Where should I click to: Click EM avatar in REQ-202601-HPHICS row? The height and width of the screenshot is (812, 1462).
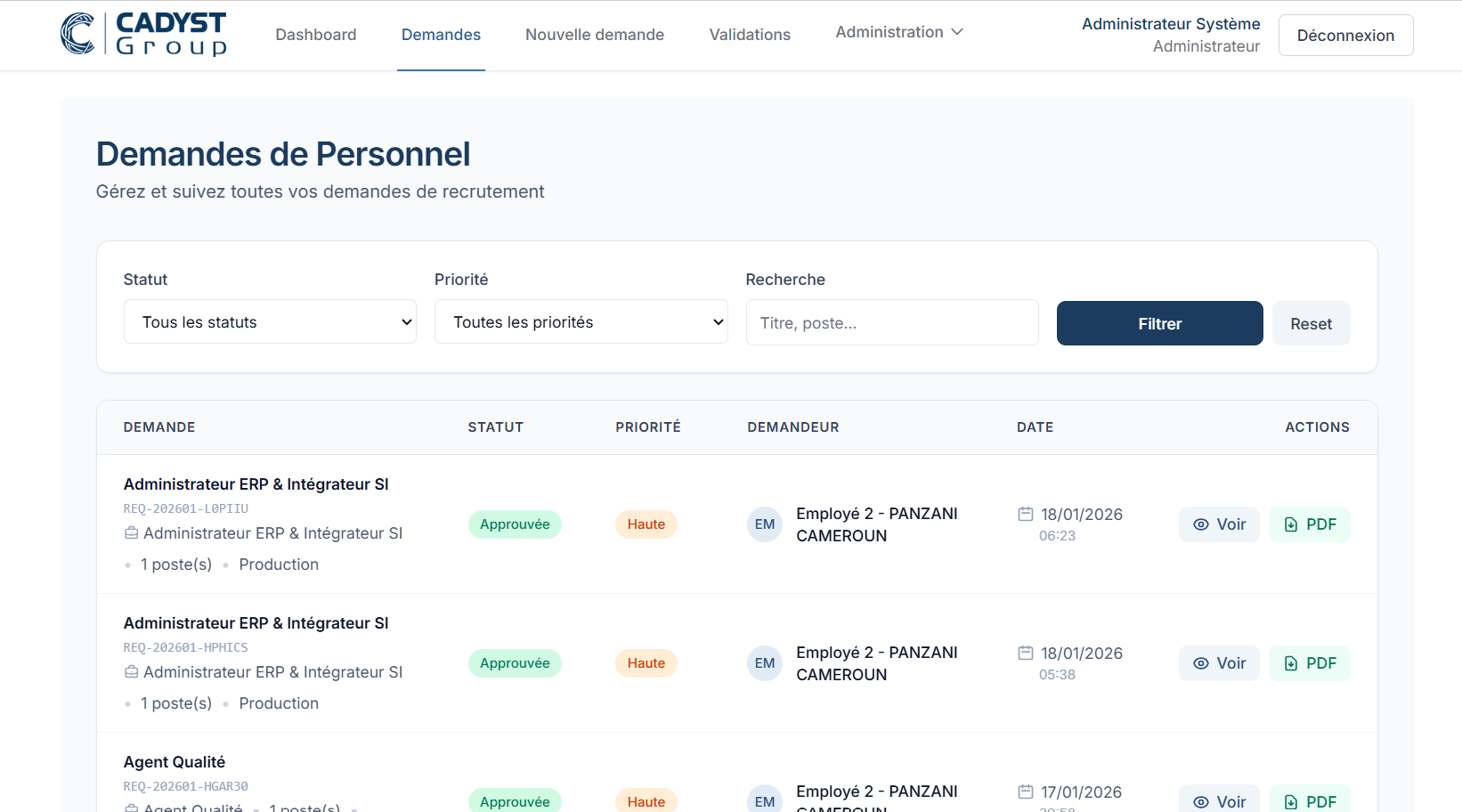pyautogui.click(x=765, y=663)
